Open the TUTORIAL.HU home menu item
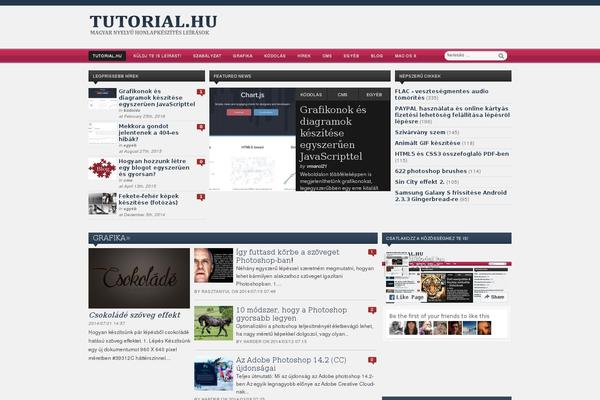 107,56
